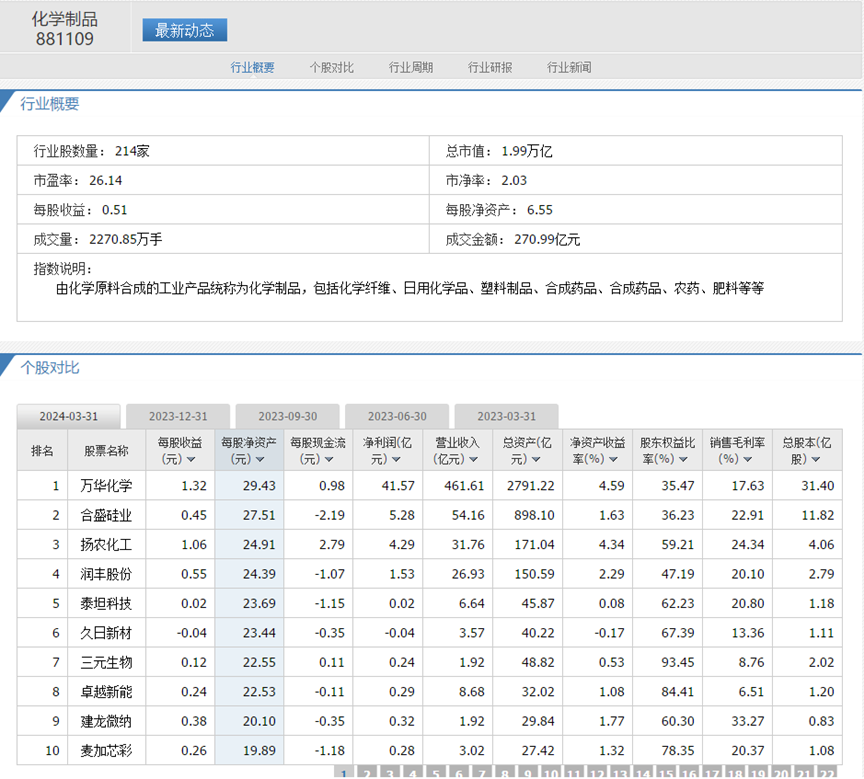Click the 市盈率 26.14 entry

click(x=78, y=180)
